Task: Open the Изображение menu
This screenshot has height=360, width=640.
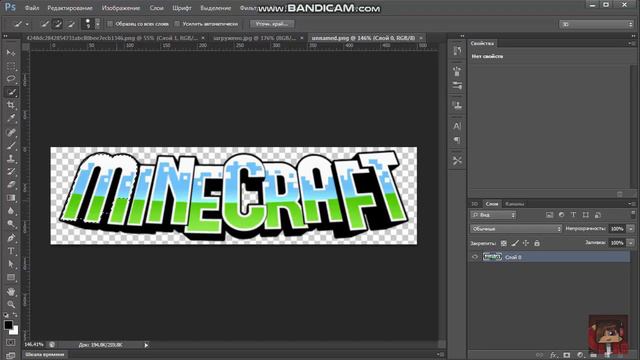Action: 121,8
